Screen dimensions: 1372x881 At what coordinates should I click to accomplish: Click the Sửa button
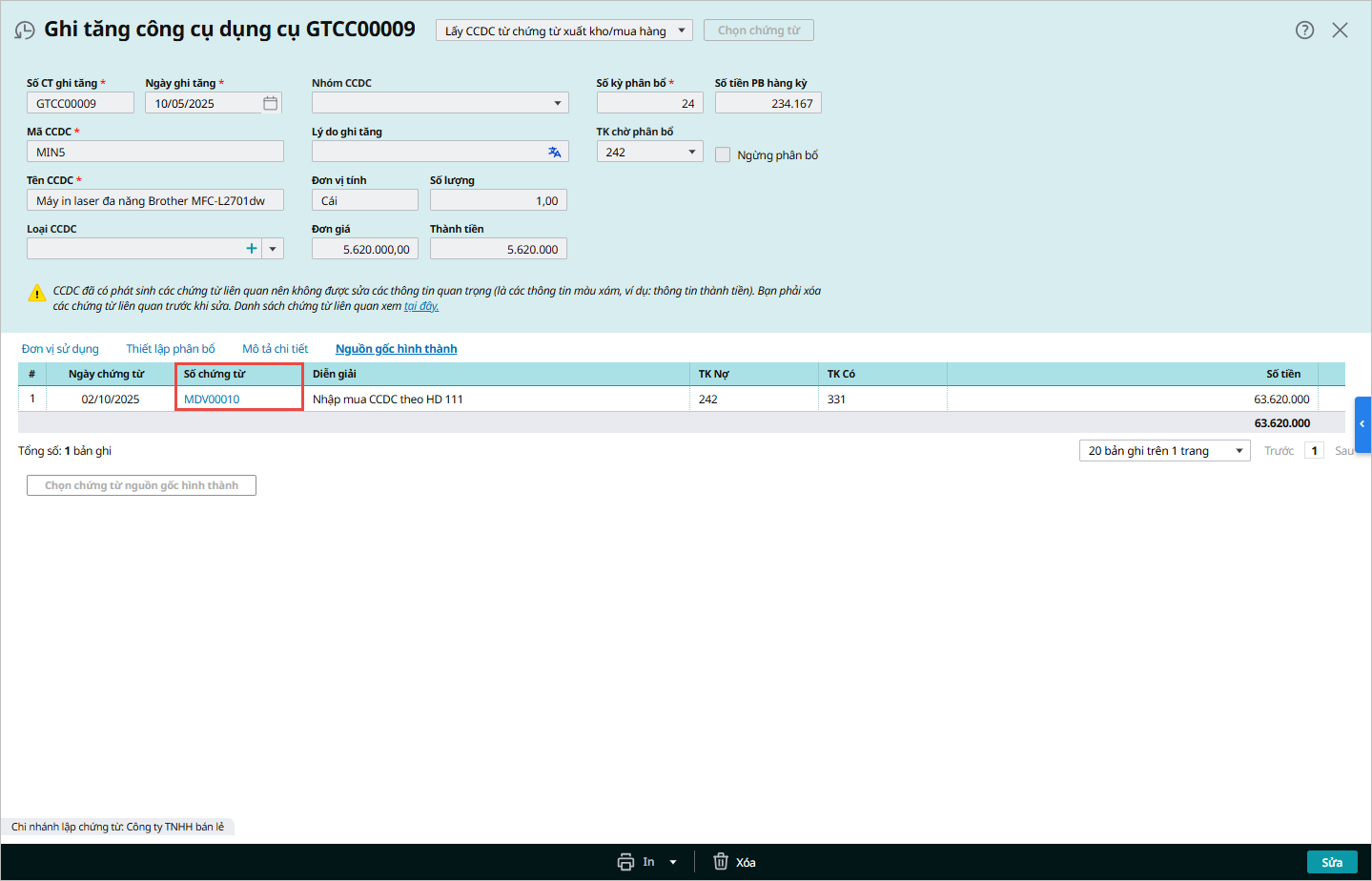click(x=1331, y=862)
